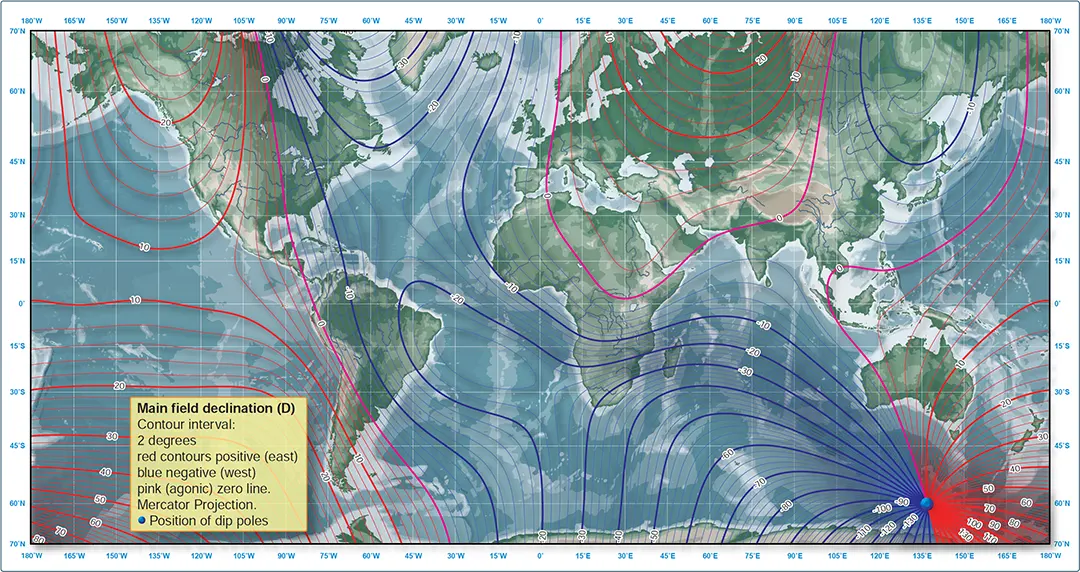Click the 'Contour interval:' legend line
Screen dimensions: 1080x572
pyautogui.click(x=186, y=425)
